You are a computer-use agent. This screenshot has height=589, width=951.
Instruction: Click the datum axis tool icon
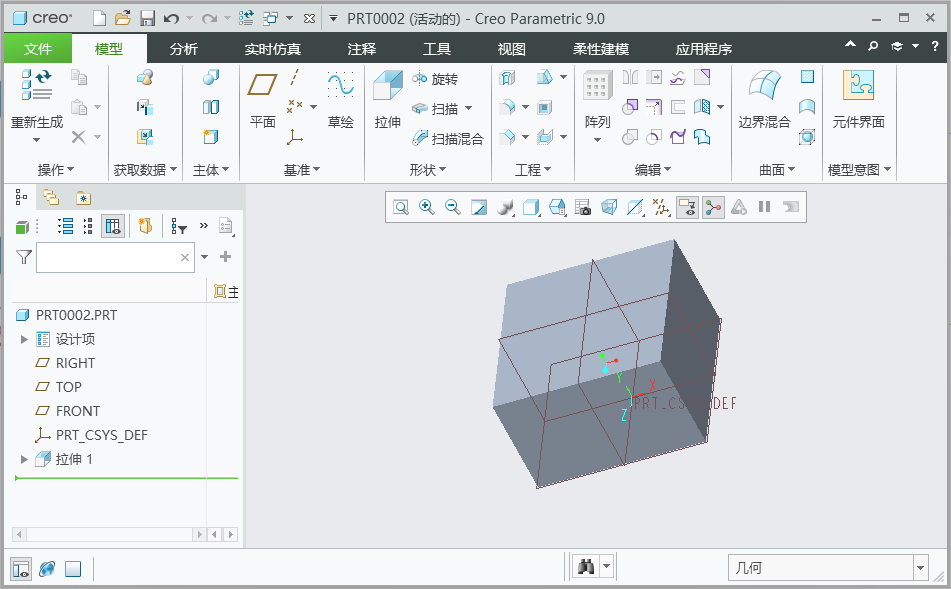(295, 77)
